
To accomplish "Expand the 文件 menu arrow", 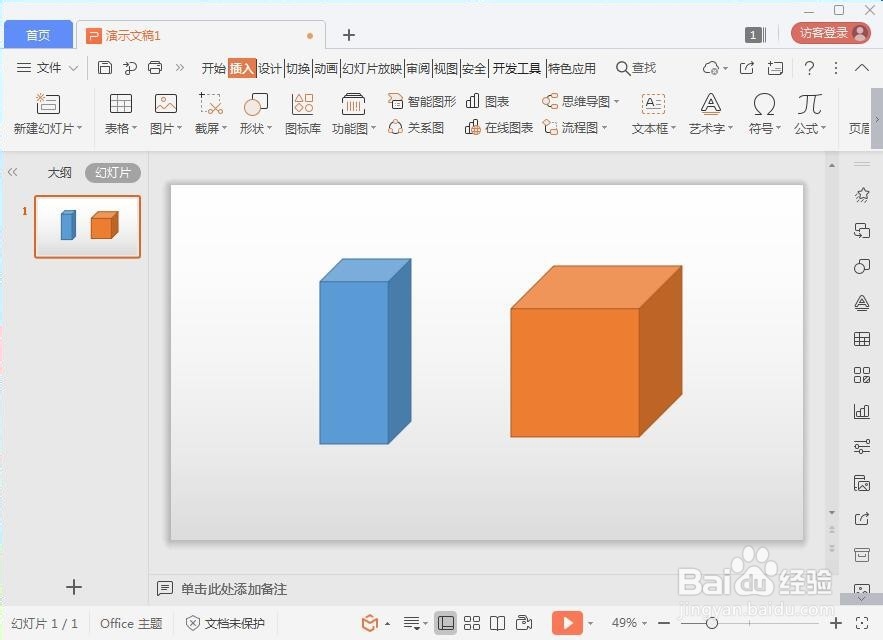I will tap(74, 68).
